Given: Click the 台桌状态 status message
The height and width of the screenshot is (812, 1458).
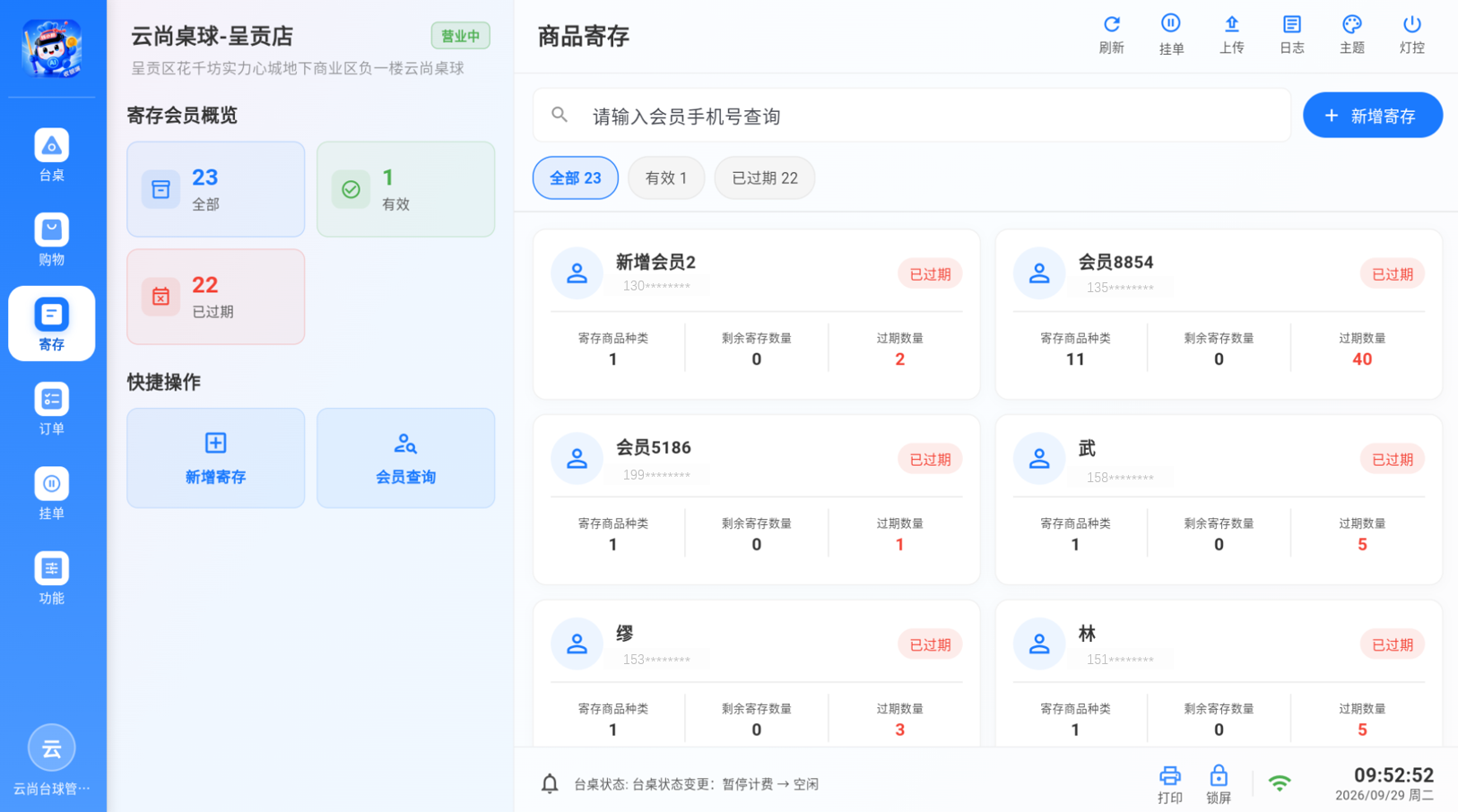Looking at the screenshot, I should coord(696,784).
